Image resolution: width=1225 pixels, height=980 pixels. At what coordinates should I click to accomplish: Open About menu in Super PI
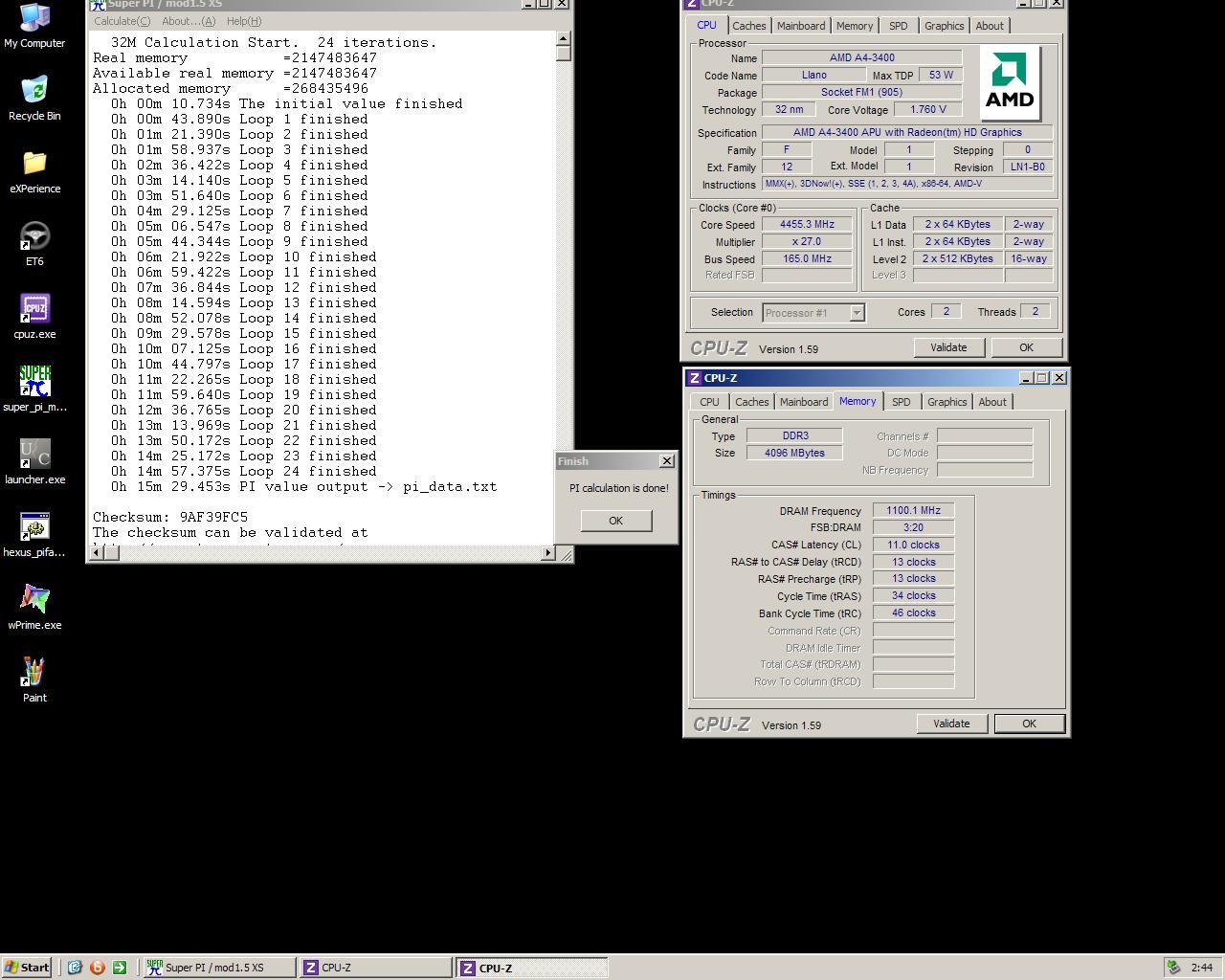(x=189, y=21)
